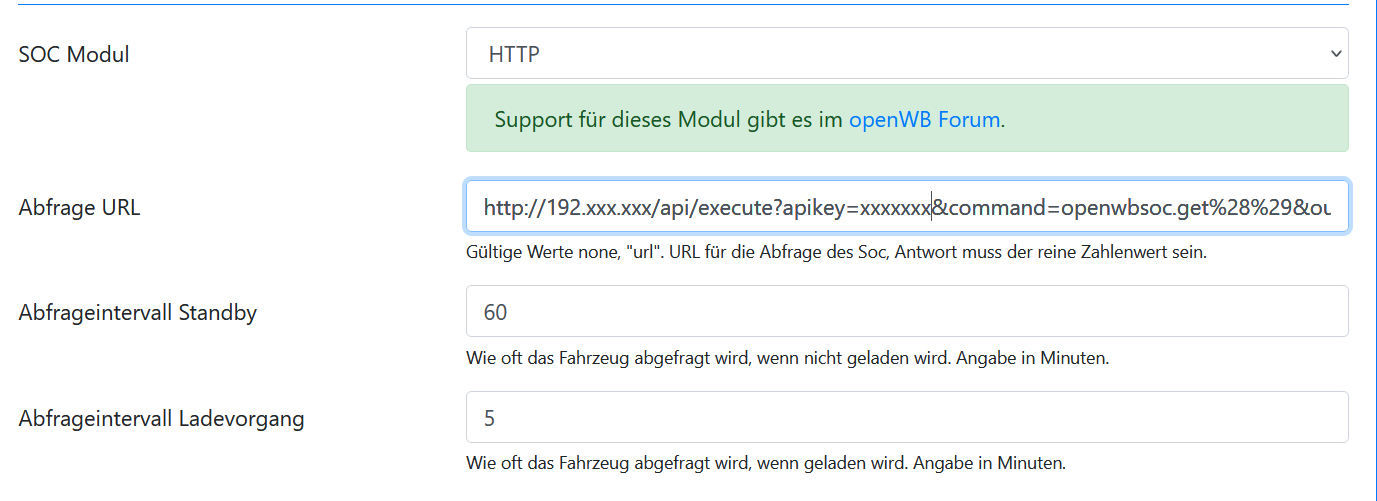This screenshot has width=1377, height=501.
Task: Click the '192.xxx.xxx' host in the URL
Action: pyautogui.click(x=593, y=208)
